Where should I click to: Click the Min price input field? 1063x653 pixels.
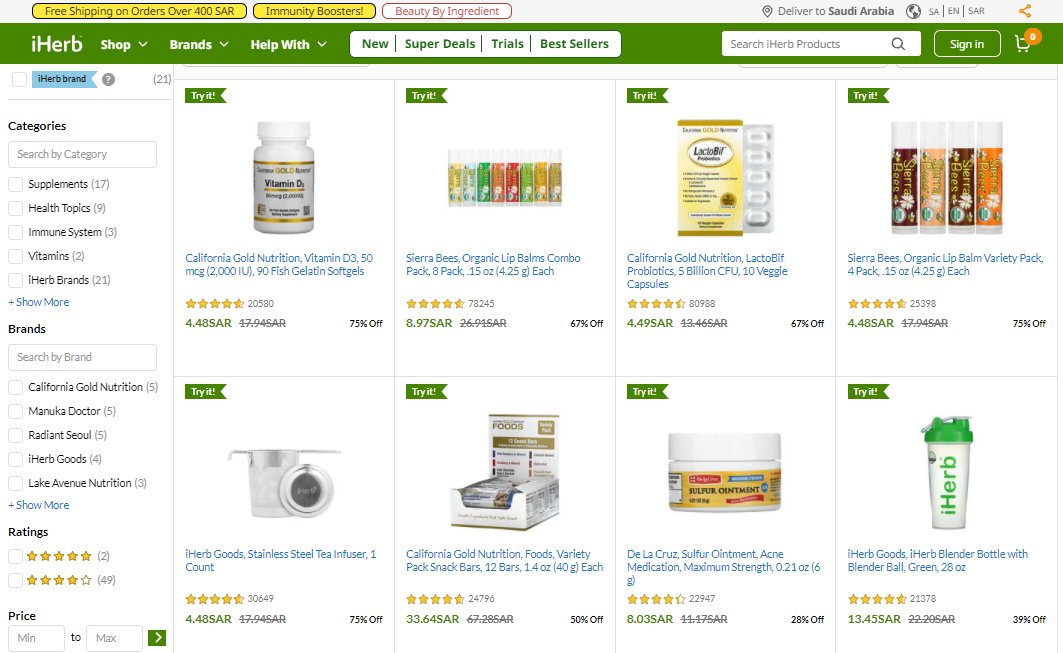click(36, 638)
